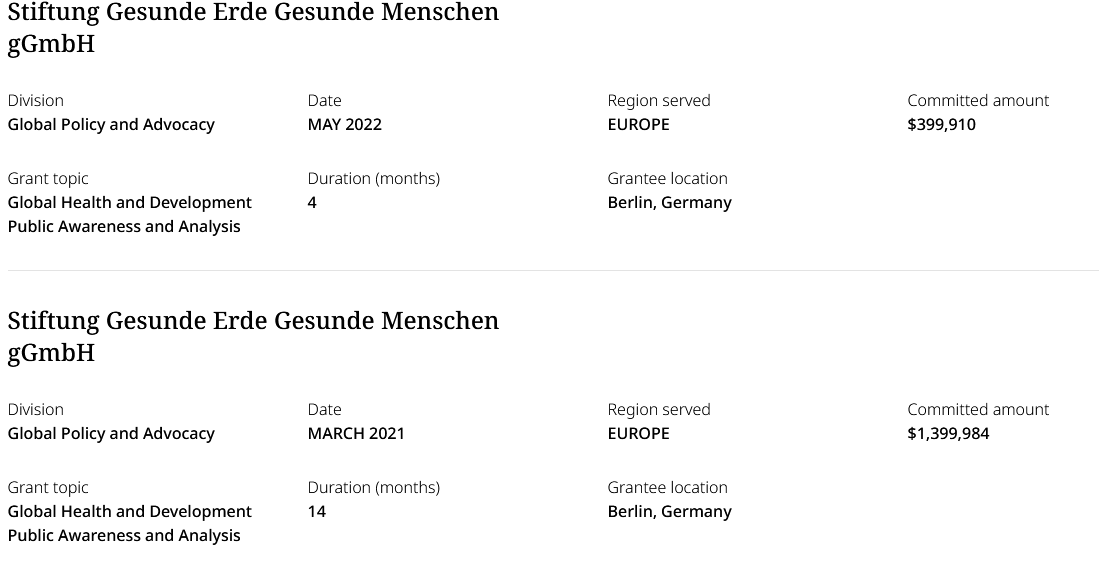Select the $399,910 committed amount
The image size is (1099, 569).
pyautogui.click(x=941, y=124)
